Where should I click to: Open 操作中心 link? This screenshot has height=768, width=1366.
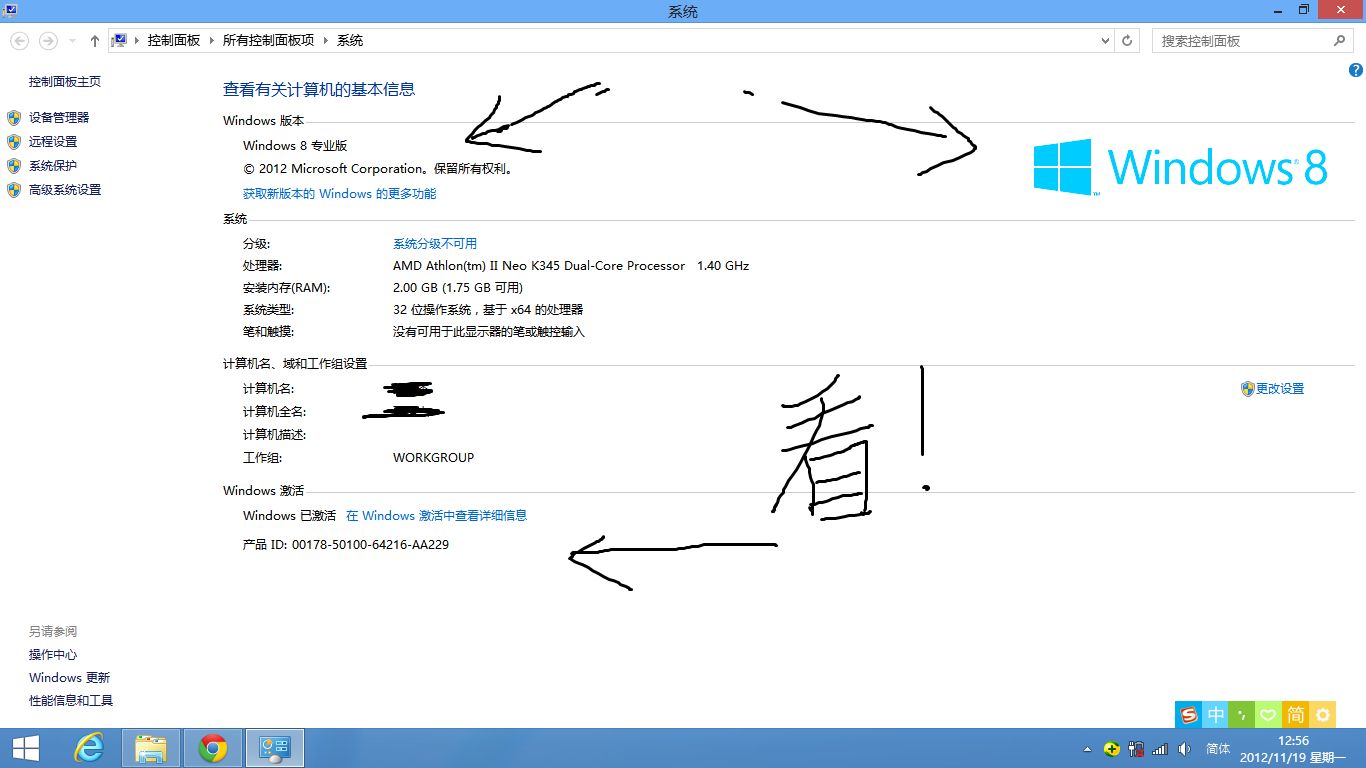[53, 655]
